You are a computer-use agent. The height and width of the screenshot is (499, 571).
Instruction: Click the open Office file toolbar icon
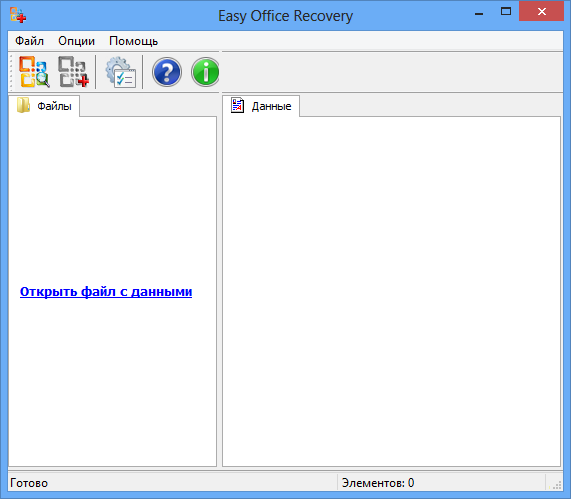(x=34, y=72)
